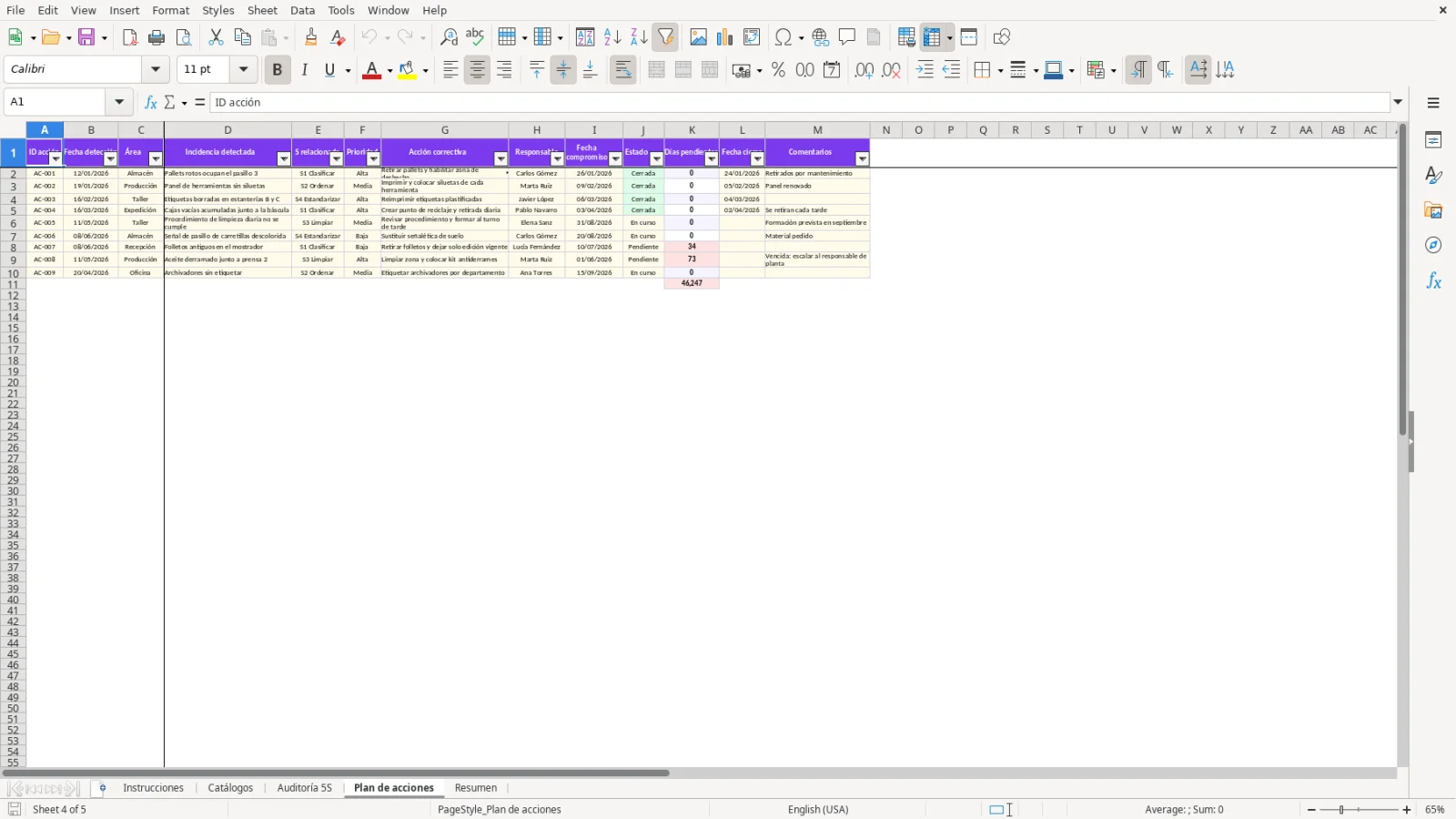Click zoom in plus button
The width and height of the screenshot is (1456, 819).
(x=1407, y=809)
